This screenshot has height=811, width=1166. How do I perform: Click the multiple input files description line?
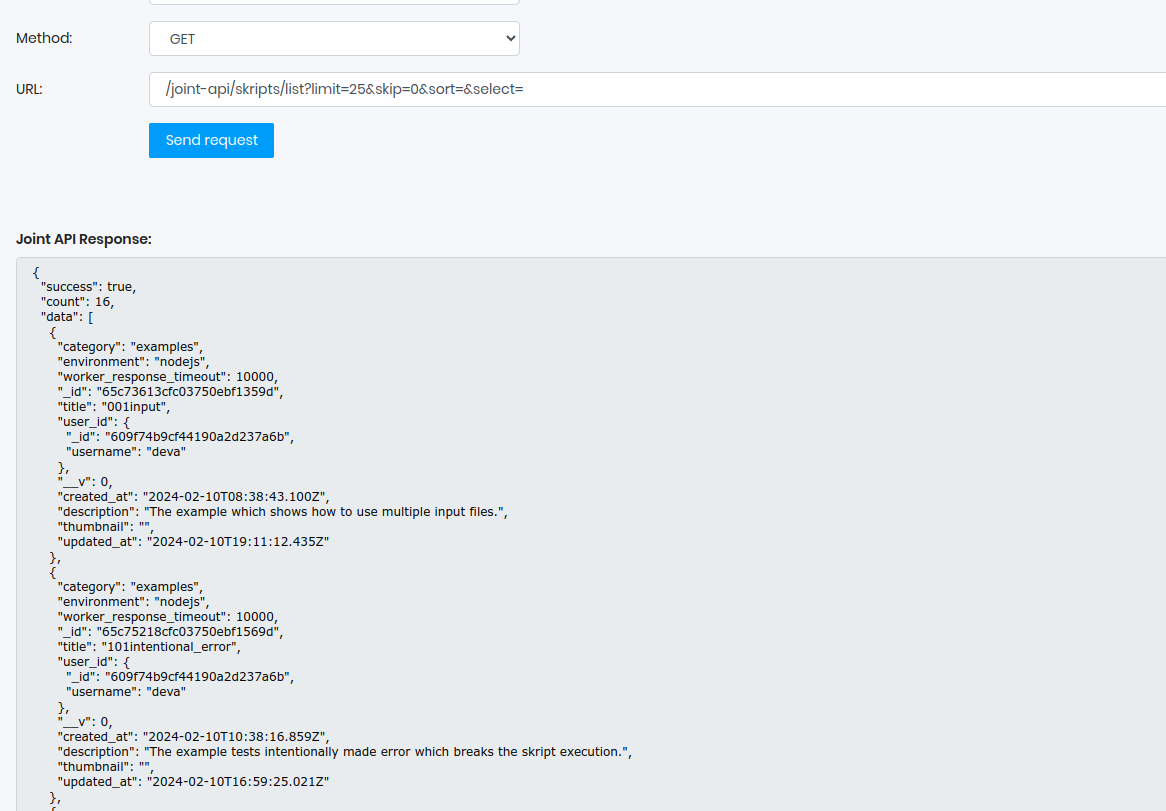pyautogui.click(x=283, y=511)
